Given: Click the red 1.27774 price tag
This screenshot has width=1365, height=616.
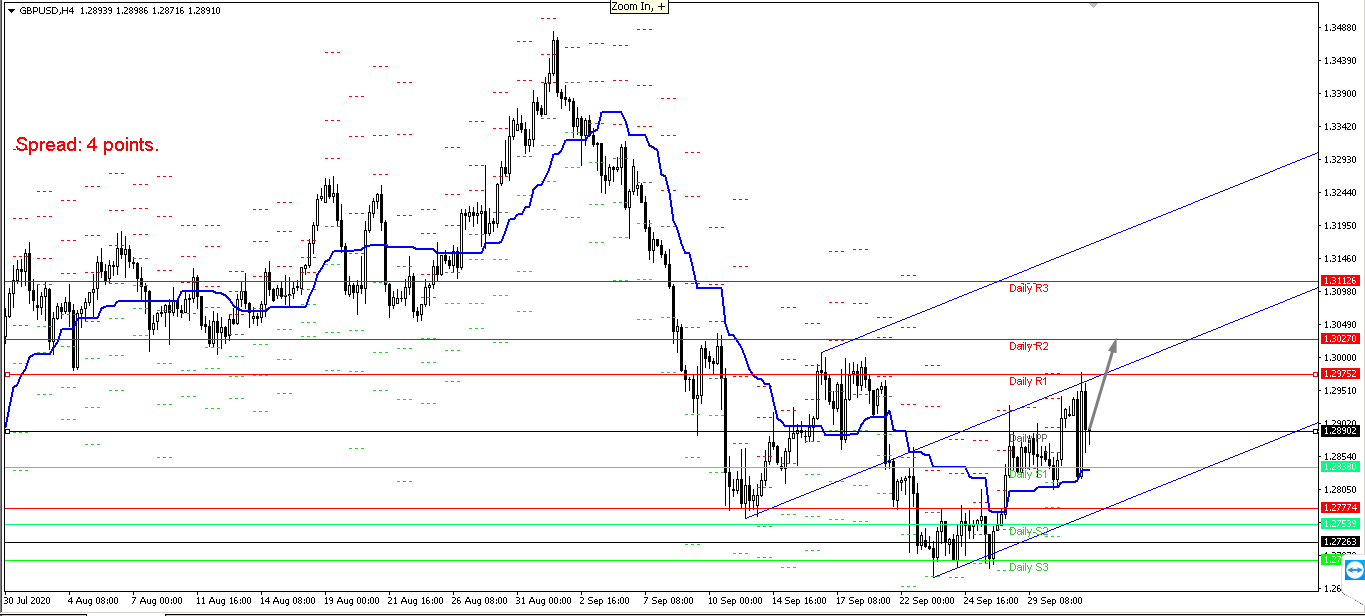Looking at the screenshot, I should [1339, 507].
